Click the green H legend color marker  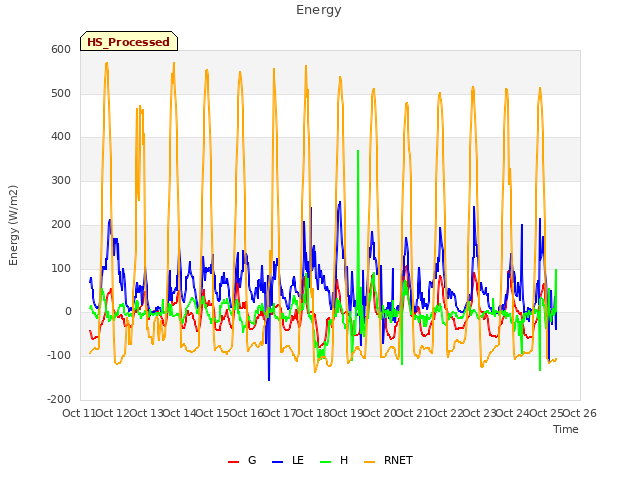[325, 462]
